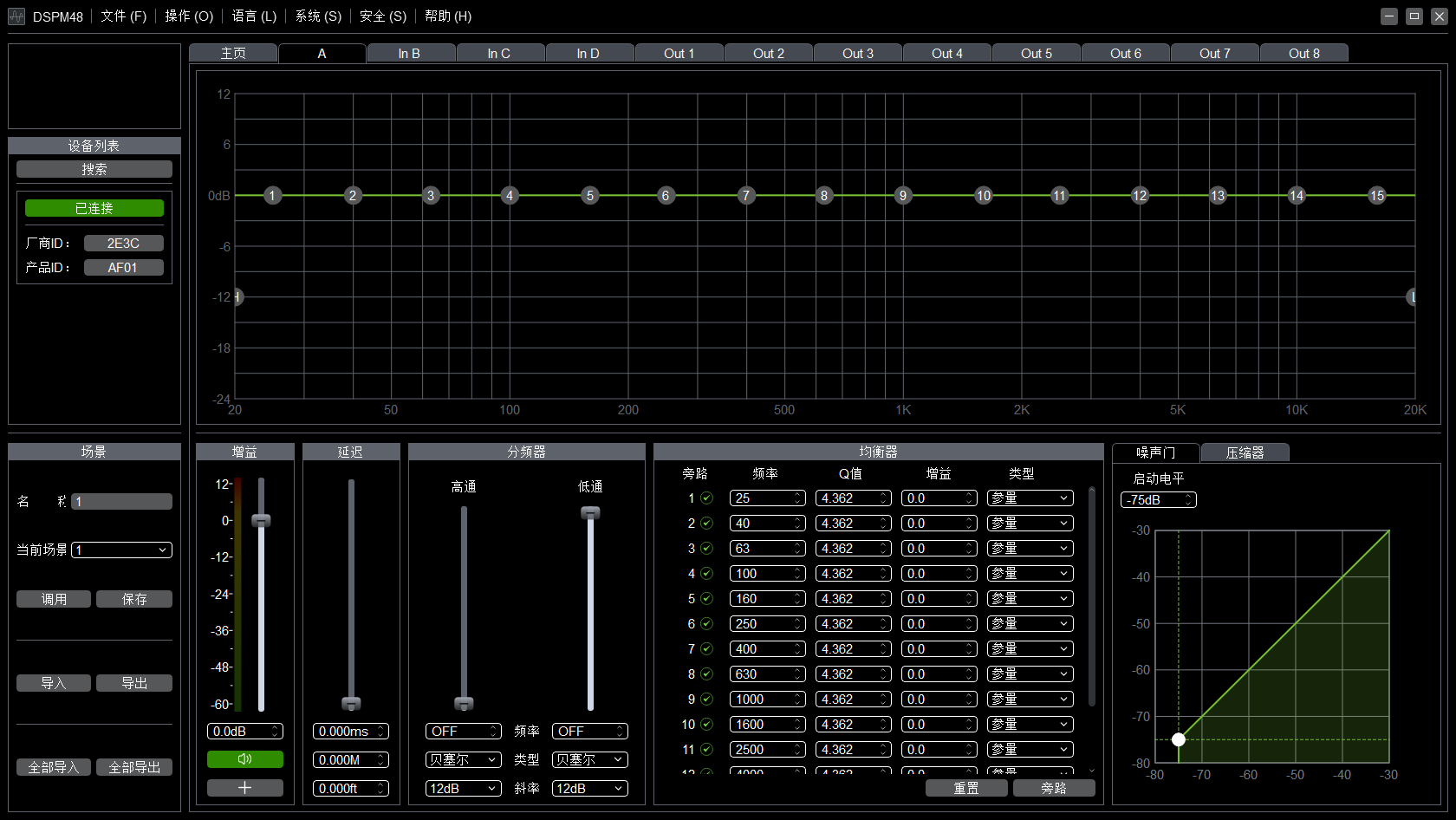Click the DSPM48 application logo icon
The image size is (1456, 820).
click(16, 16)
